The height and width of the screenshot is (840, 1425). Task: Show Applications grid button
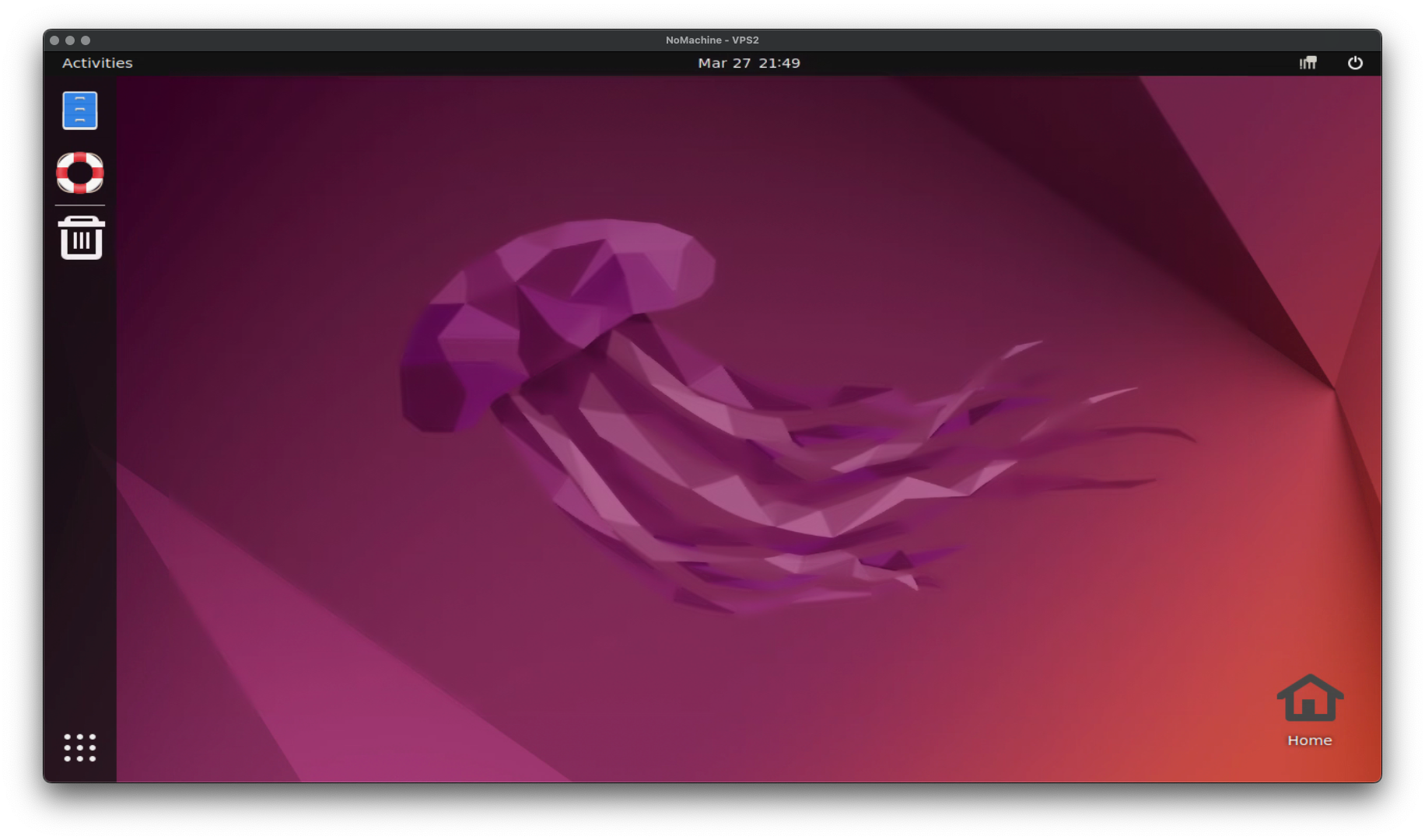80,747
